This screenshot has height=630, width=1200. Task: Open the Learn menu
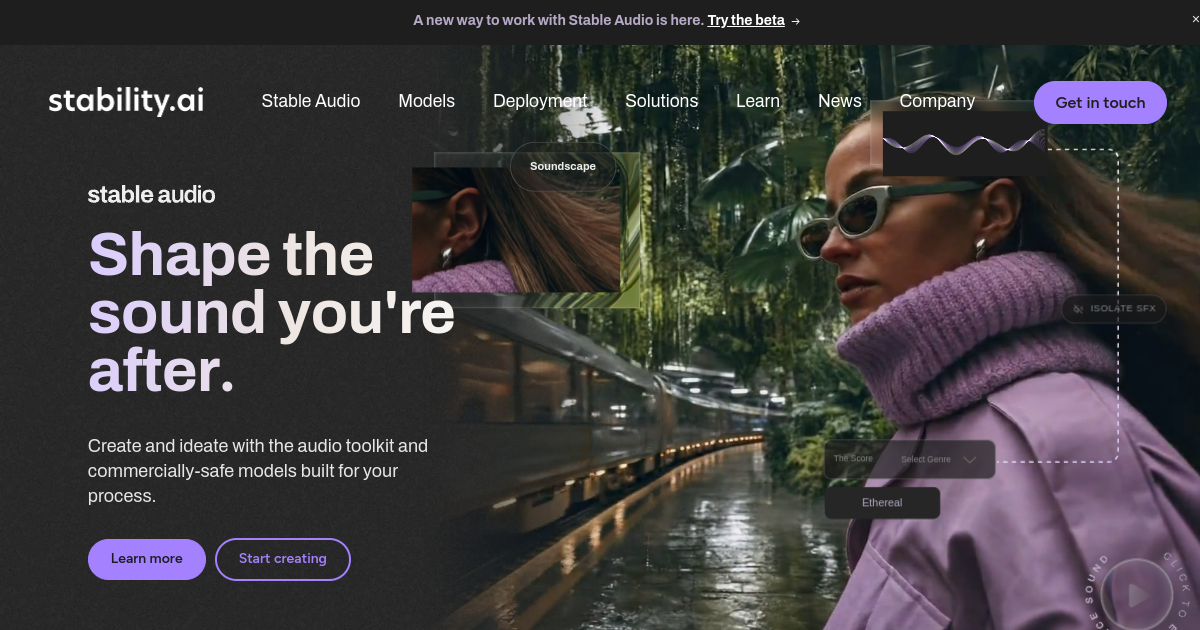tap(758, 101)
